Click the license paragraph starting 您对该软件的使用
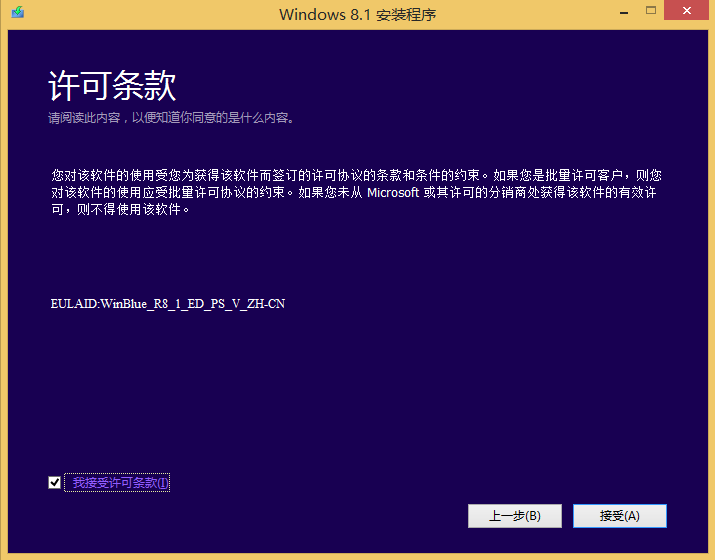Screen dimensions: 715x560 [356, 192]
